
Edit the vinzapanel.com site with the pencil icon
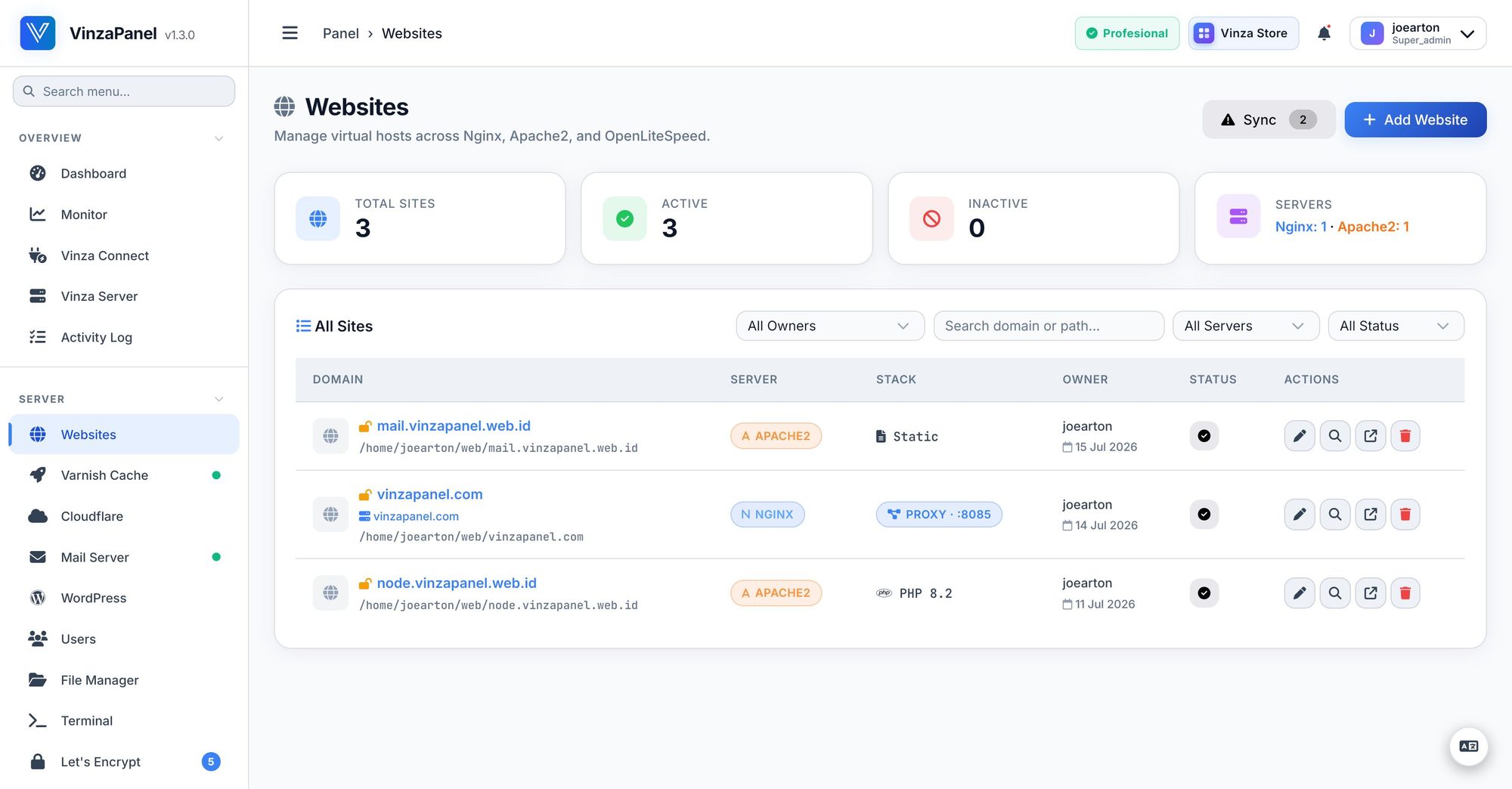click(x=1300, y=515)
